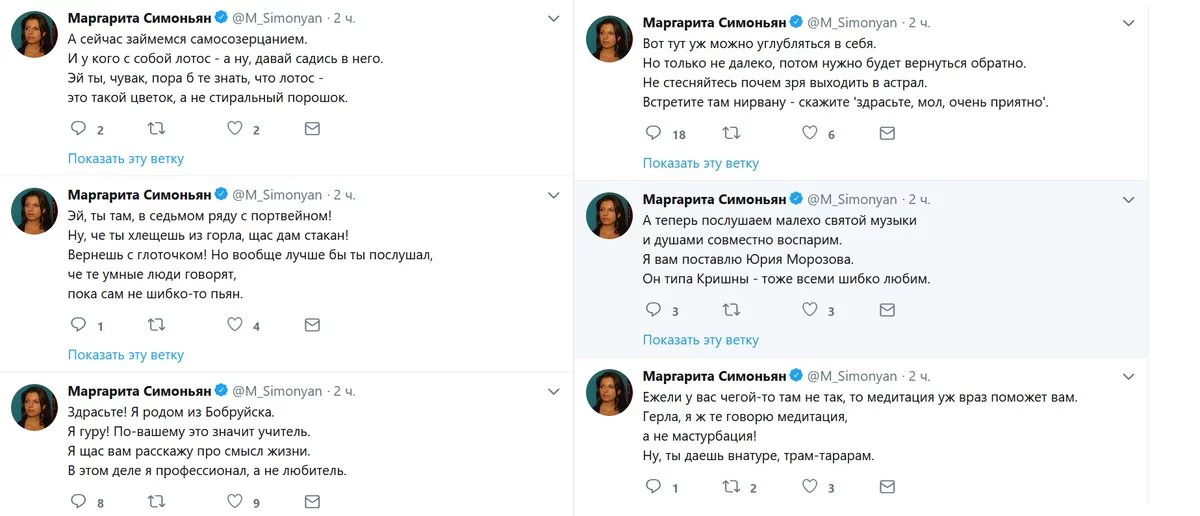
Task: Expand options chevron on портвейн tweet
Action: click(x=554, y=195)
